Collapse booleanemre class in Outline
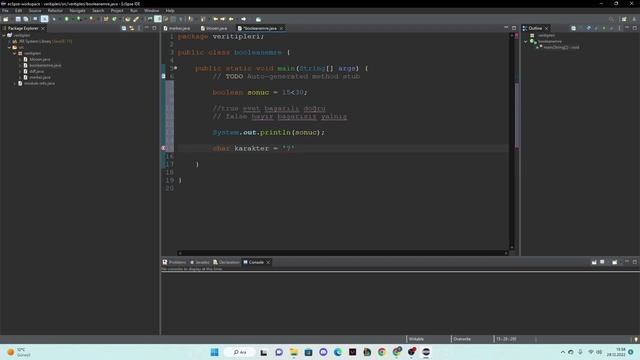640x360 pixels. pos(526,41)
